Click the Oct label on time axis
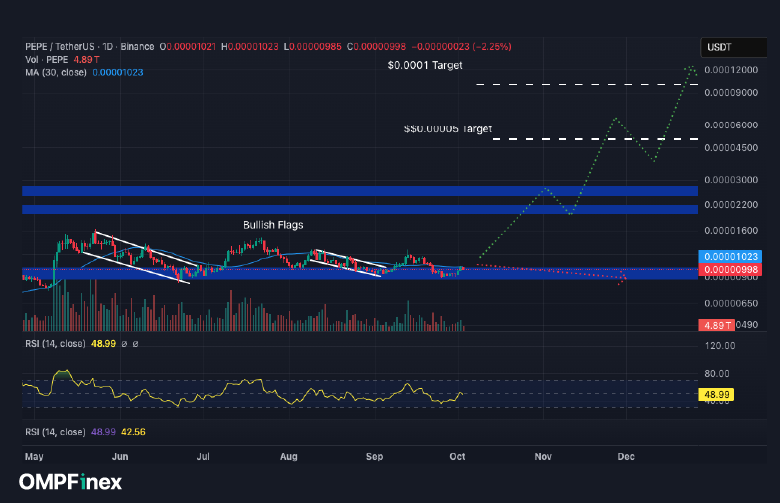The height and width of the screenshot is (503, 780). coord(459,456)
